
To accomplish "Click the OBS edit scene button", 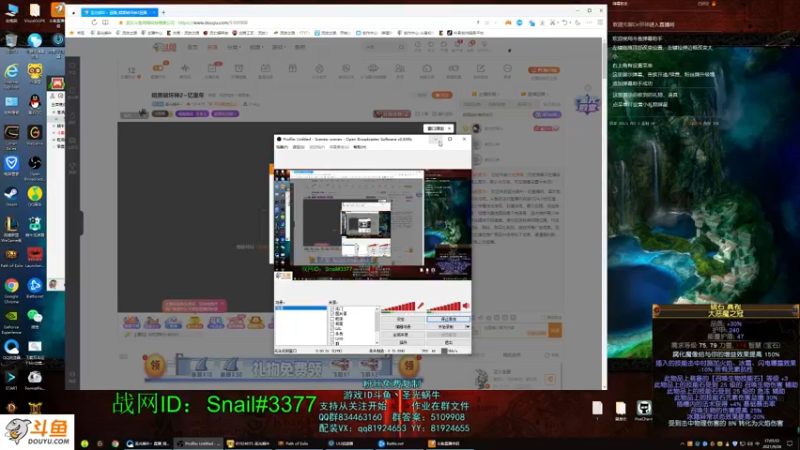I will (x=401, y=327).
